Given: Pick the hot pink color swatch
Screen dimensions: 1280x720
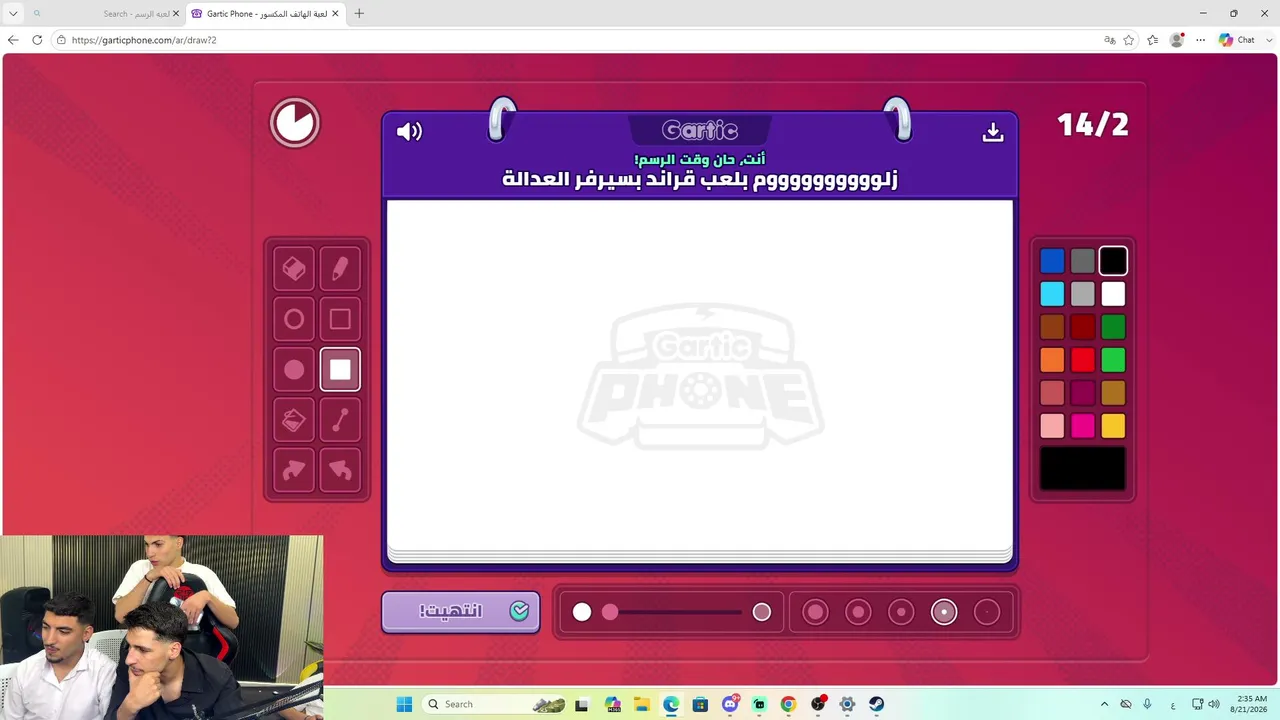Looking at the screenshot, I should (1083, 426).
